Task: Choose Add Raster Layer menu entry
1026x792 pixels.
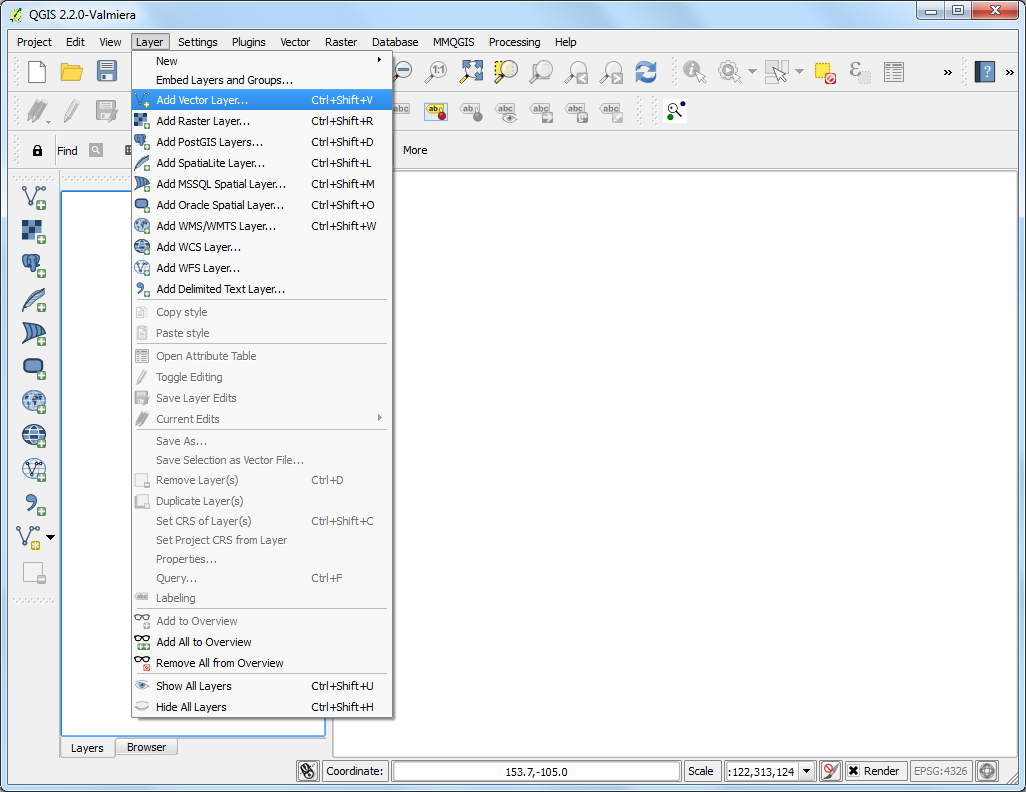Action: click(x=262, y=121)
